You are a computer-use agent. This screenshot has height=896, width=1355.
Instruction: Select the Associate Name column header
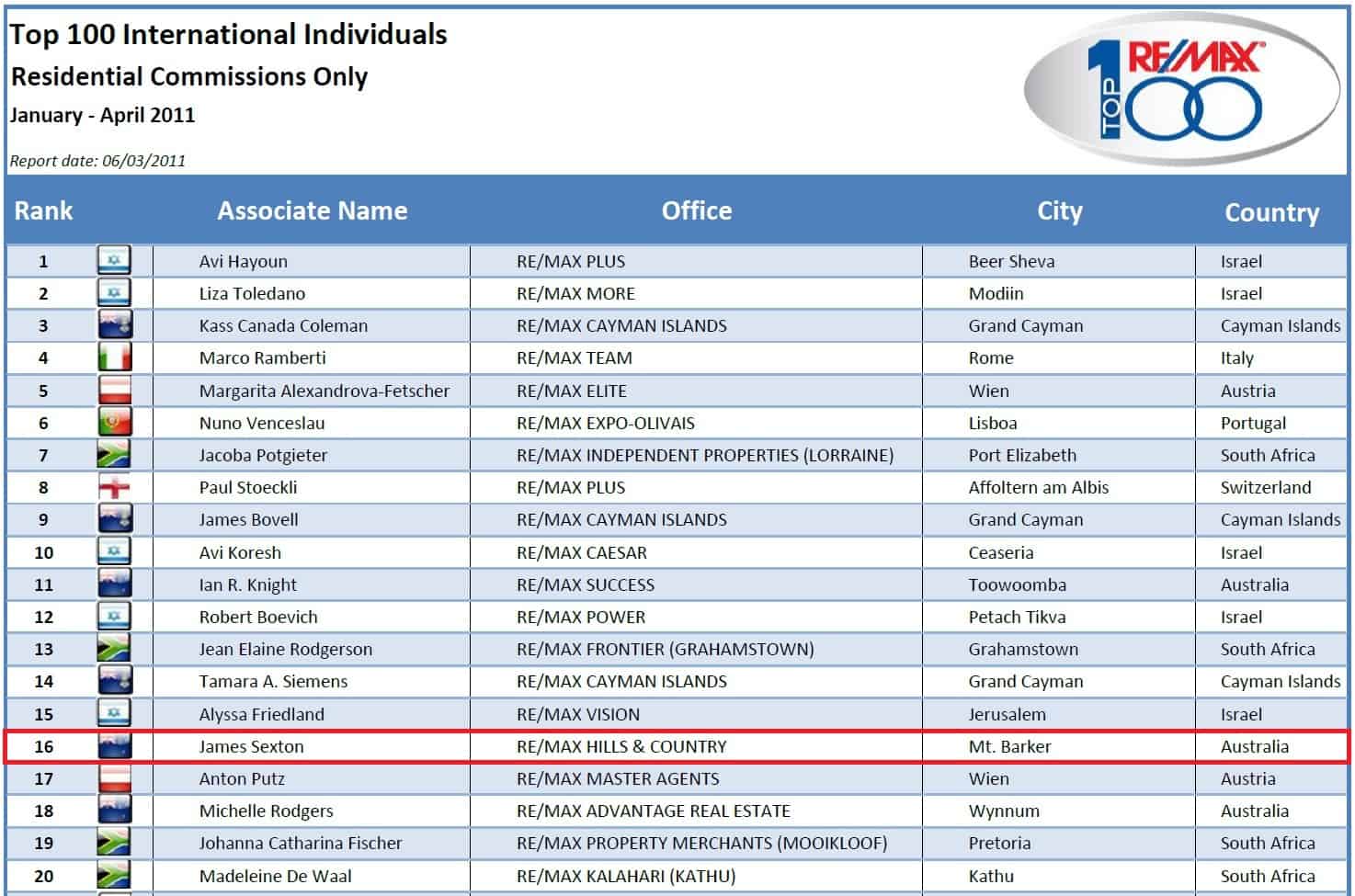pos(312,210)
